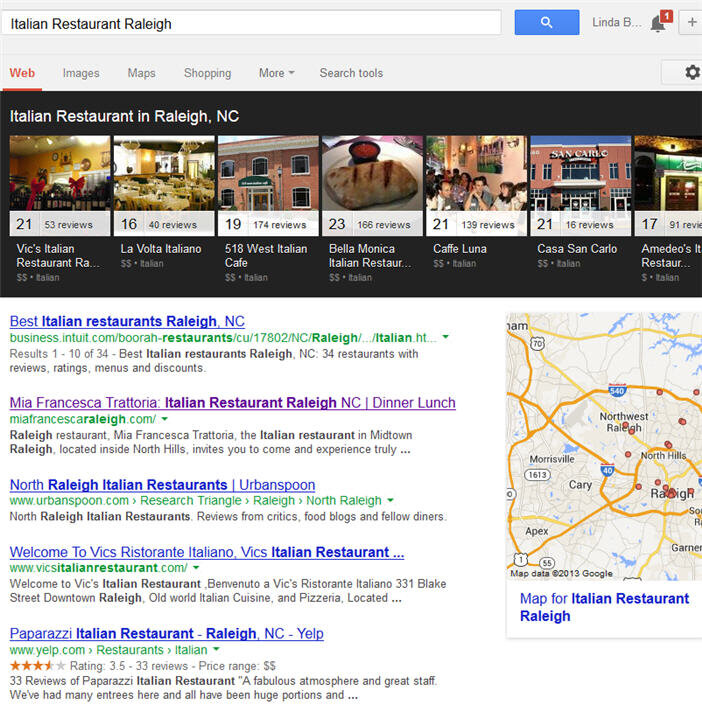This screenshot has height=711, width=702.
Task: Click the rating score 16 for La Volta Italiano
Action: (x=129, y=224)
